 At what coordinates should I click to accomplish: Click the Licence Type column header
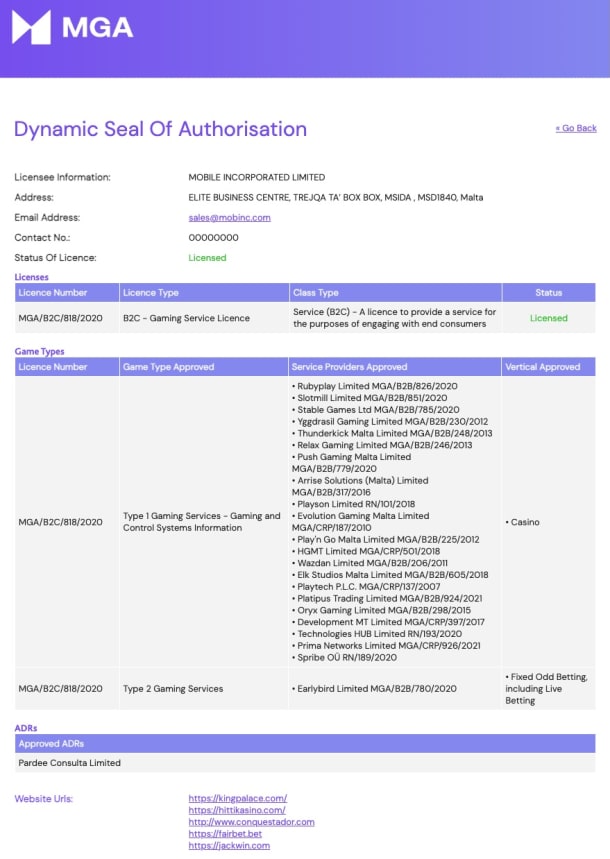pos(204,293)
